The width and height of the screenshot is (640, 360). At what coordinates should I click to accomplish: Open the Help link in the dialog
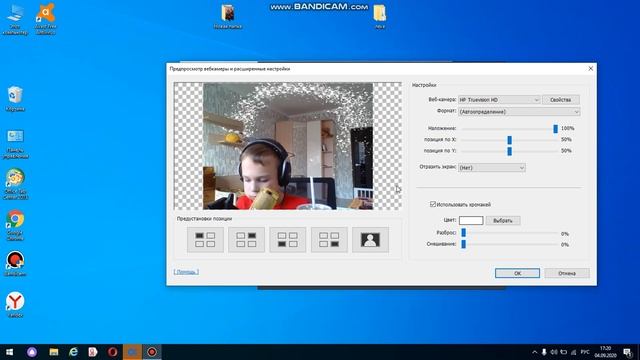point(186,272)
